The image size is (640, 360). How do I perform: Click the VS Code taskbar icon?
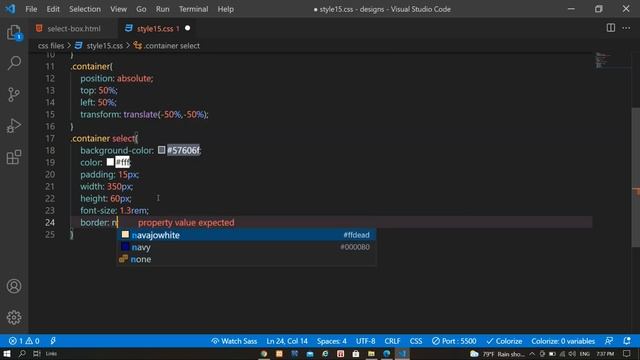402,353
